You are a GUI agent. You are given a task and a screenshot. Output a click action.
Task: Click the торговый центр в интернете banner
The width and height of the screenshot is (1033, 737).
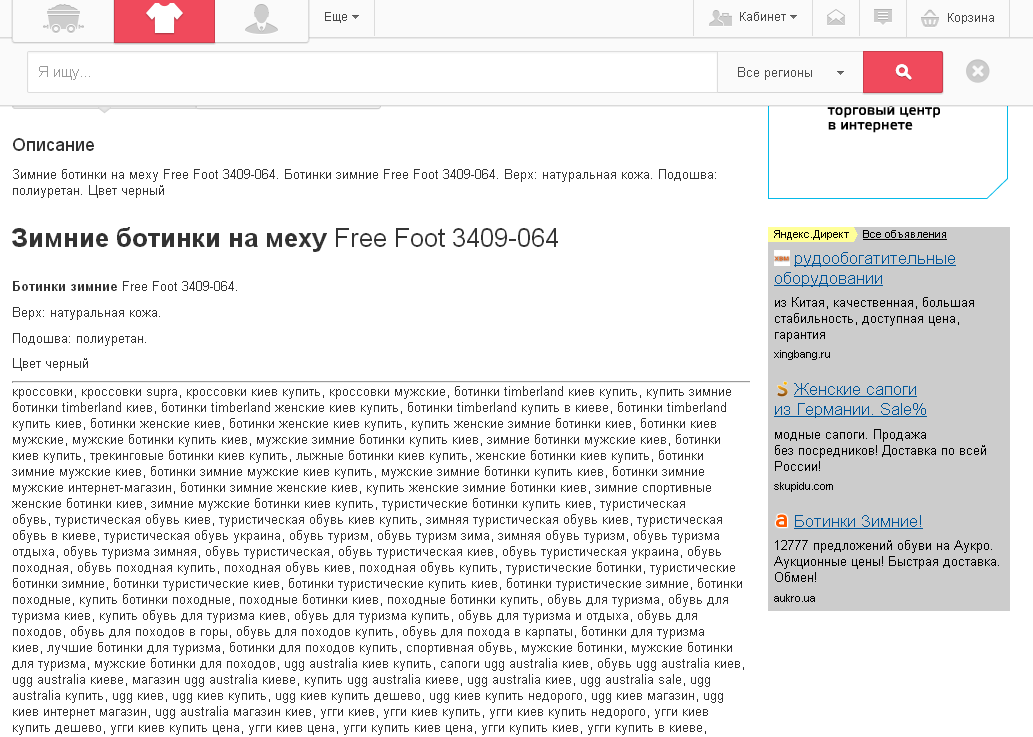[x=887, y=151]
